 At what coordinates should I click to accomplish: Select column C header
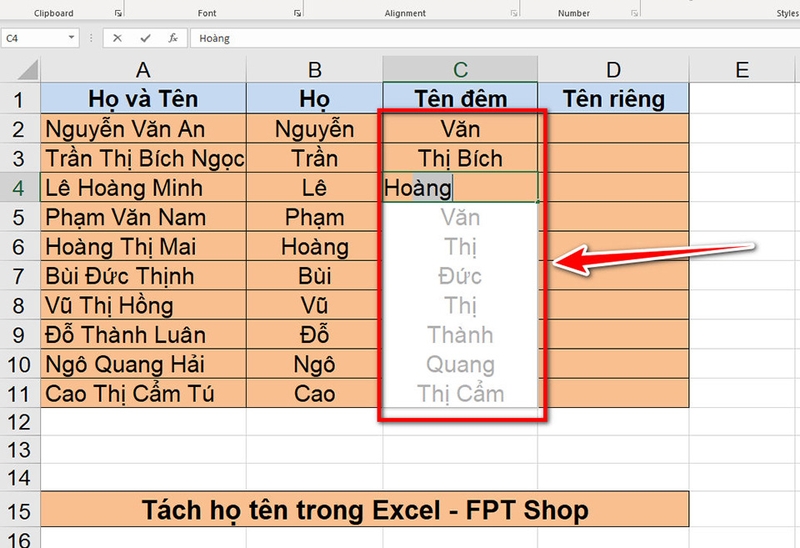(460, 70)
